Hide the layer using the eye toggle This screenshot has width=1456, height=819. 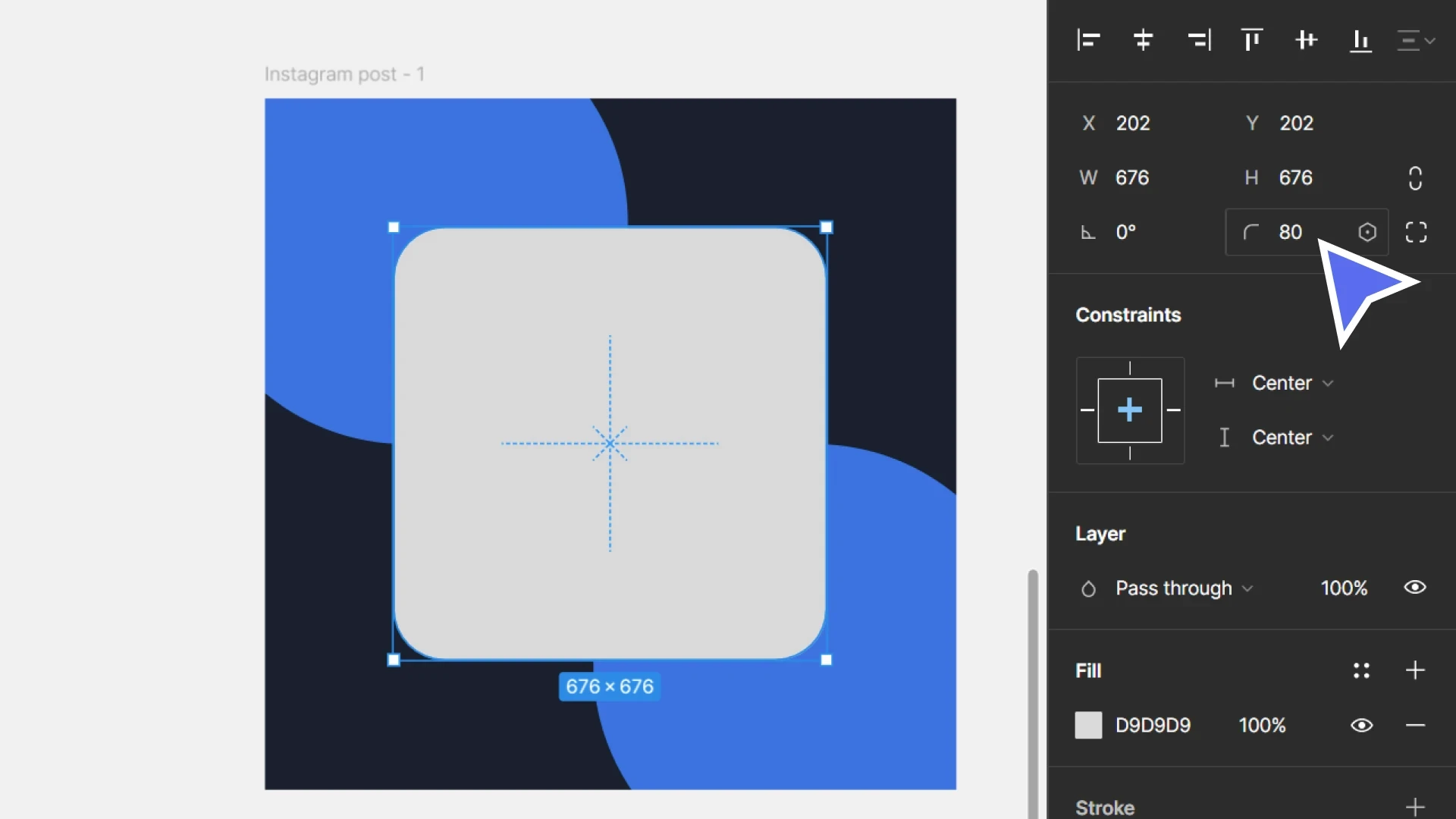click(1415, 588)
